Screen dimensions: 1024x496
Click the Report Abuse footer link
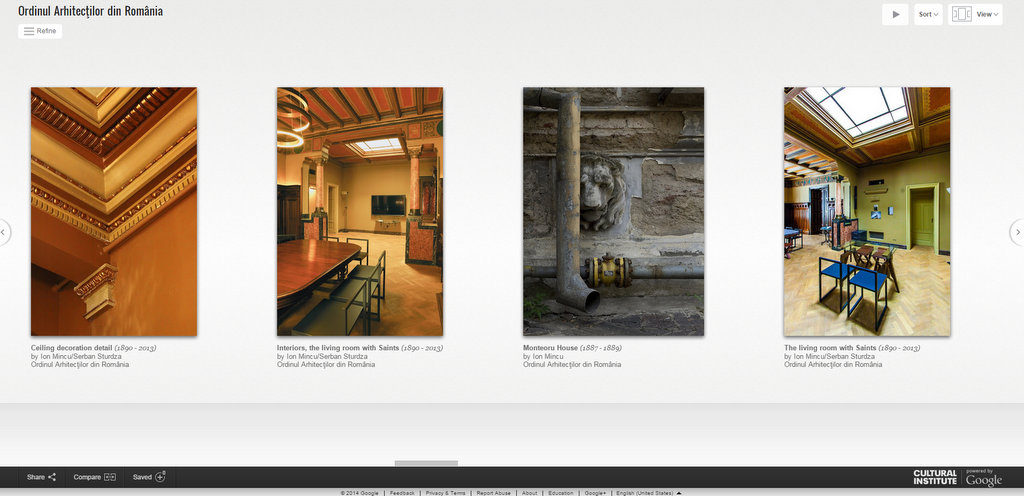[x=493, y=493]
